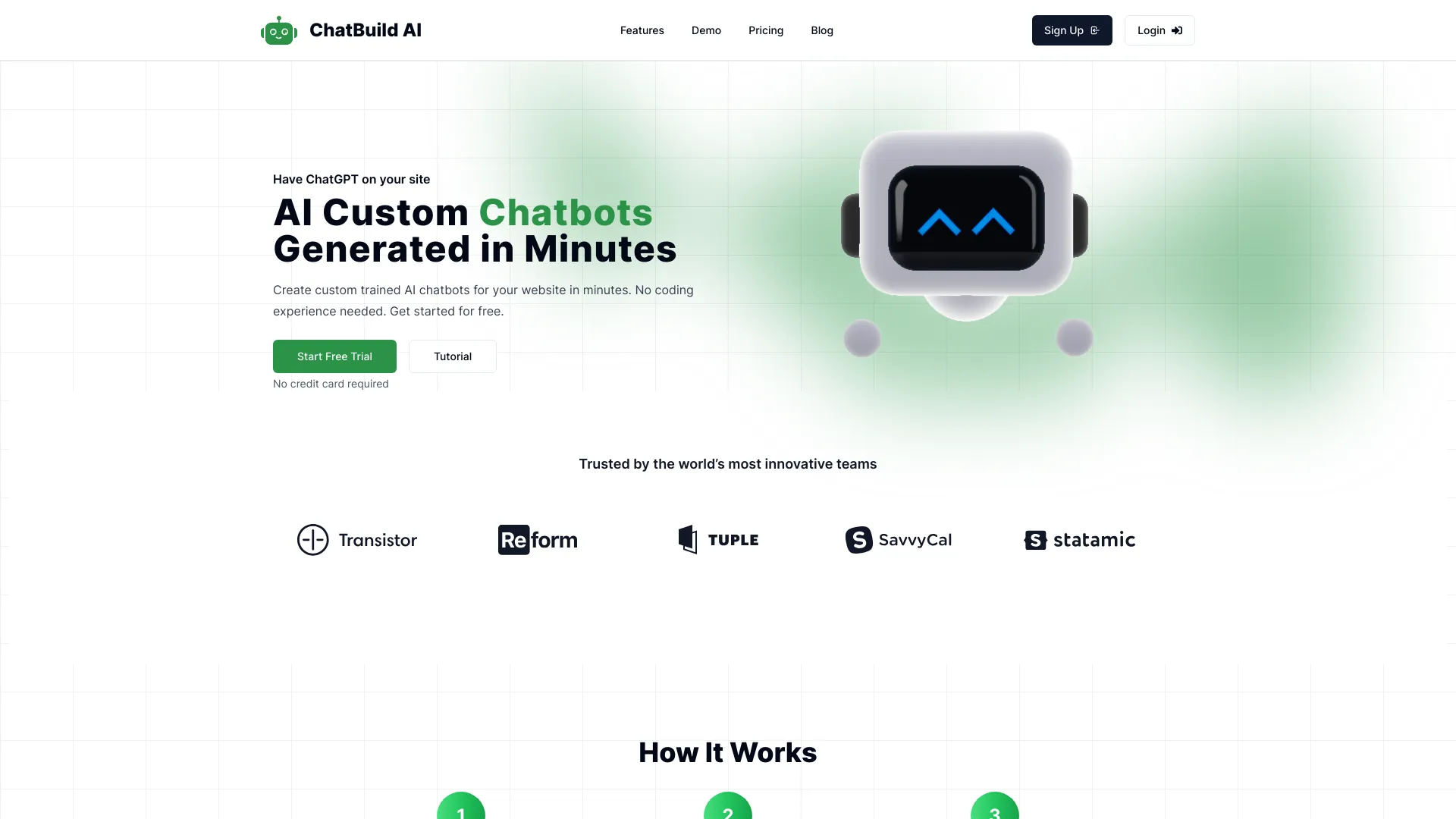
Task: Toggle the Demo navigation menu item
Action: pyautogui.click(x=706, y=30)
